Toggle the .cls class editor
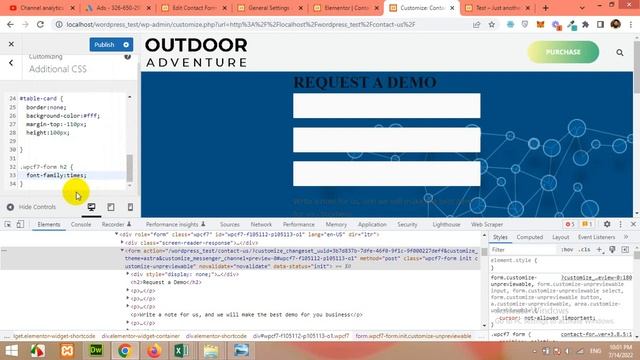This screenshot has height=360, width=640. [x=585, y=249]
